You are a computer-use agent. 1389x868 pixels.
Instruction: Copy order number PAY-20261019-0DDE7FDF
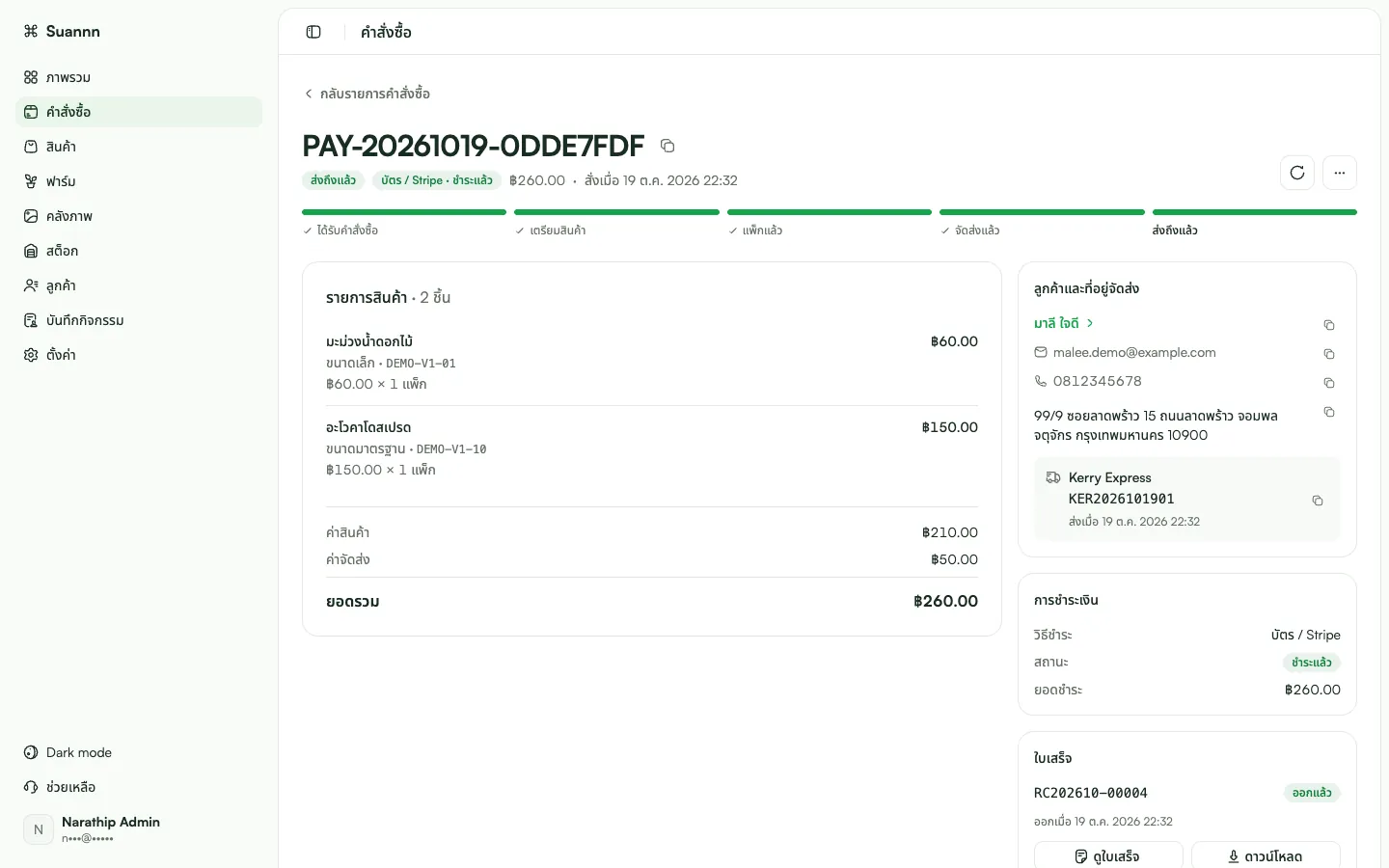click(x=667, y=146)
